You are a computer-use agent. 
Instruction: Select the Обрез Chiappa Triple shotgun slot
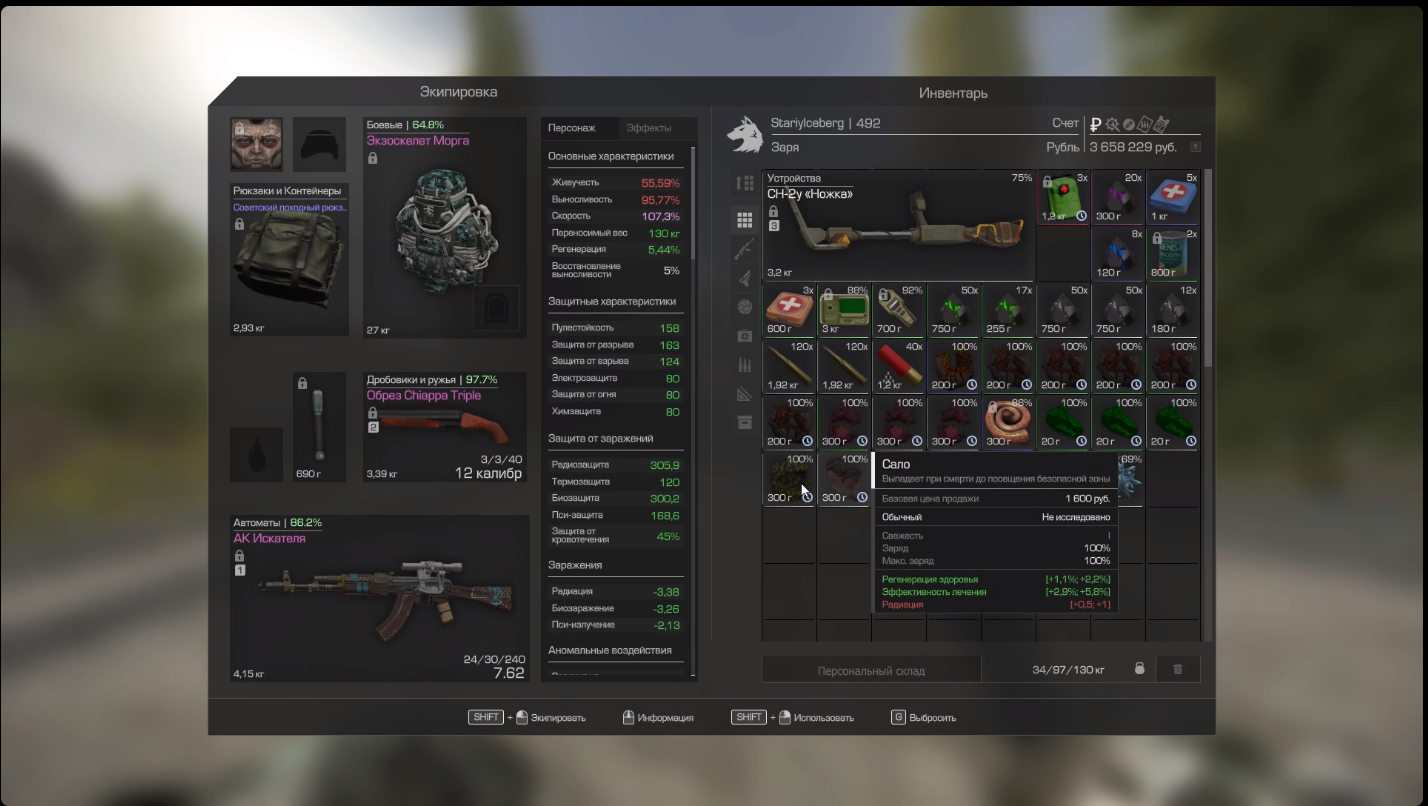[445, 427]
